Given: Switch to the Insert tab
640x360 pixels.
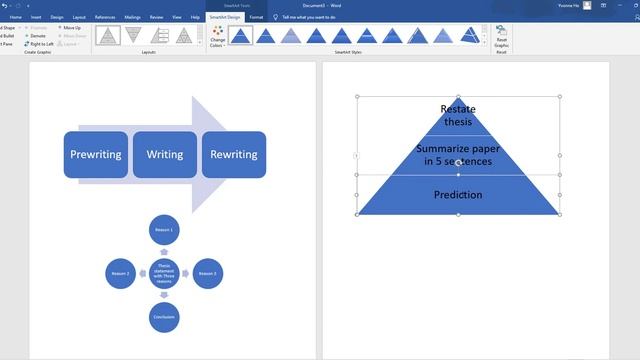Looking at the screenshot, I should coord(36,17).
